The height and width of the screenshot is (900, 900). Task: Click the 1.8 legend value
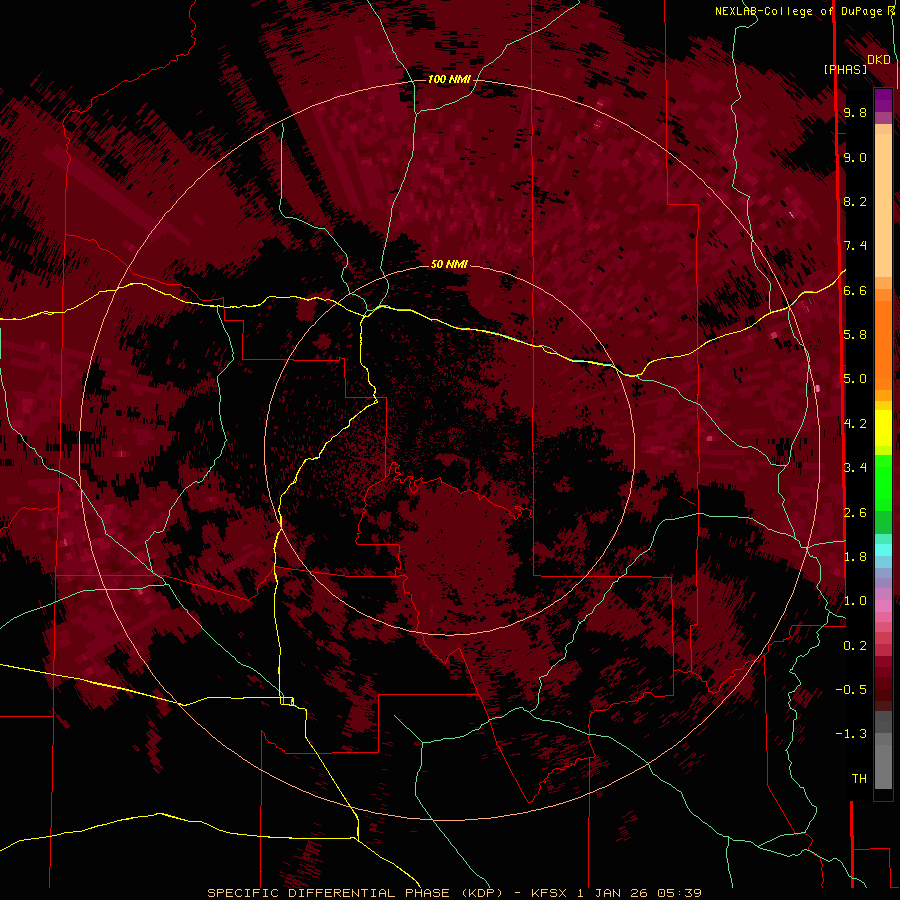click(855, 557)
